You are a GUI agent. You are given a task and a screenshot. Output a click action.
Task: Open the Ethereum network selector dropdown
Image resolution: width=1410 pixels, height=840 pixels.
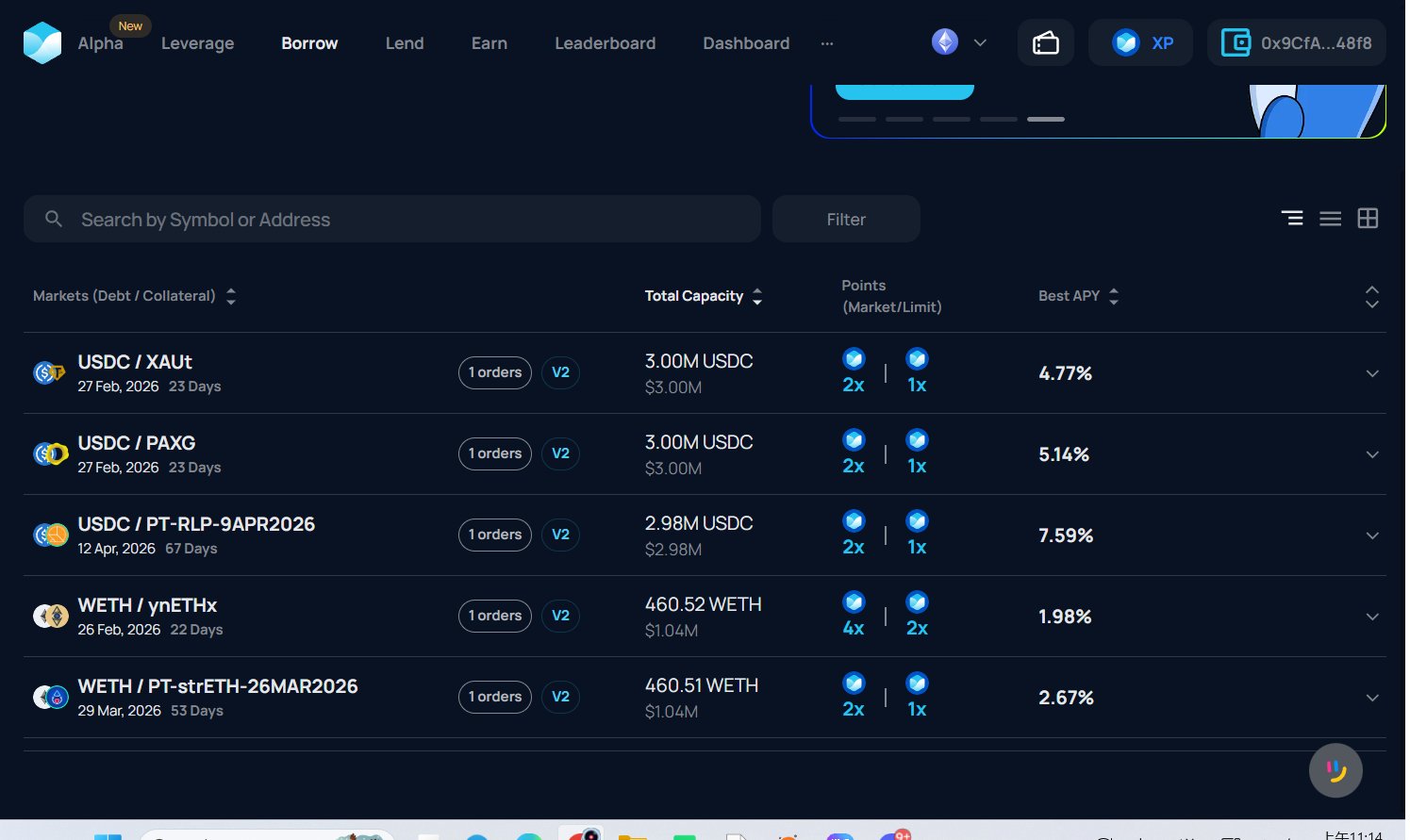click(959, 42)
